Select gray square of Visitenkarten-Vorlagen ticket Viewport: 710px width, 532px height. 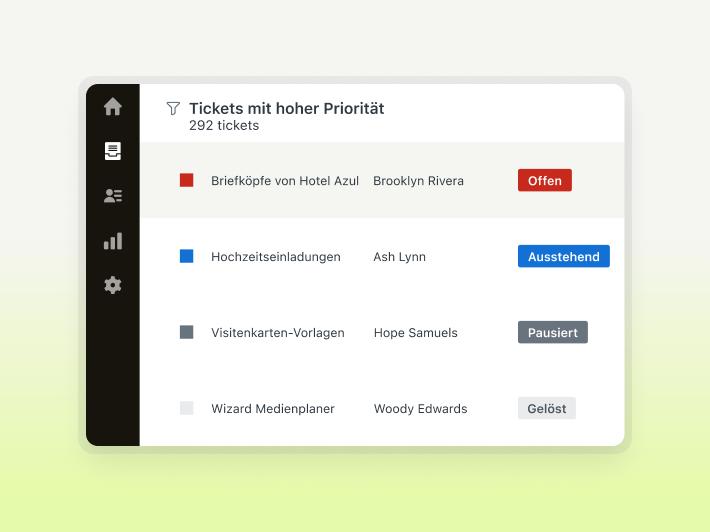pyautogui.click(x=187, y=332)
